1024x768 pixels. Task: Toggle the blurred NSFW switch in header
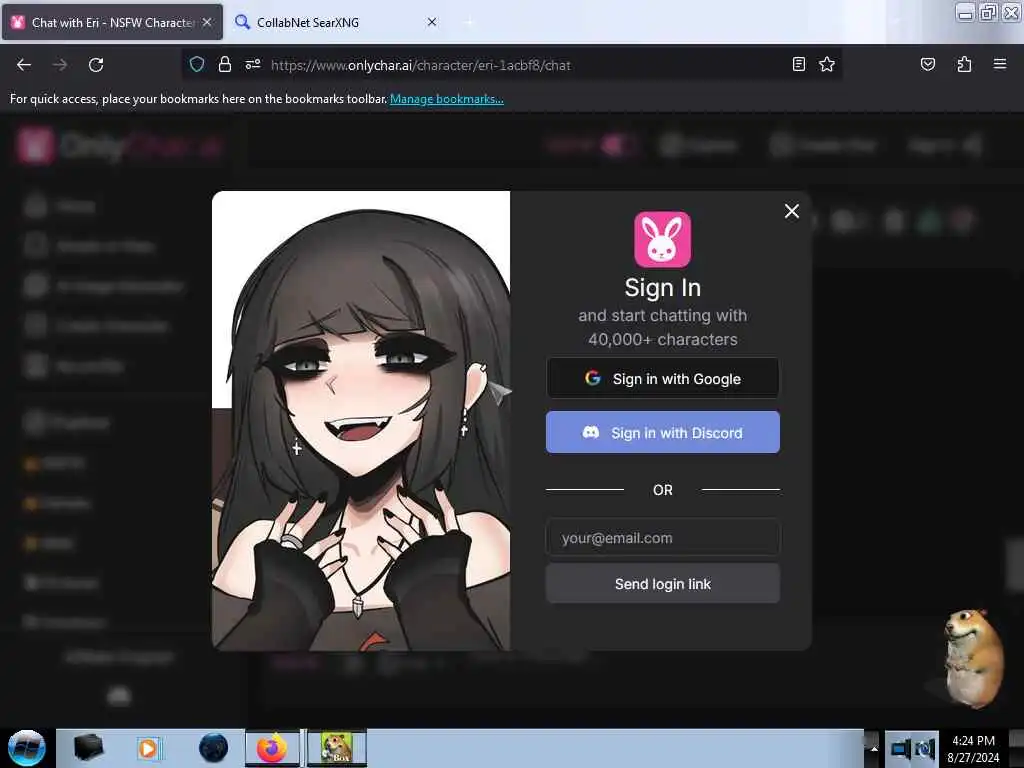[617, 145]
